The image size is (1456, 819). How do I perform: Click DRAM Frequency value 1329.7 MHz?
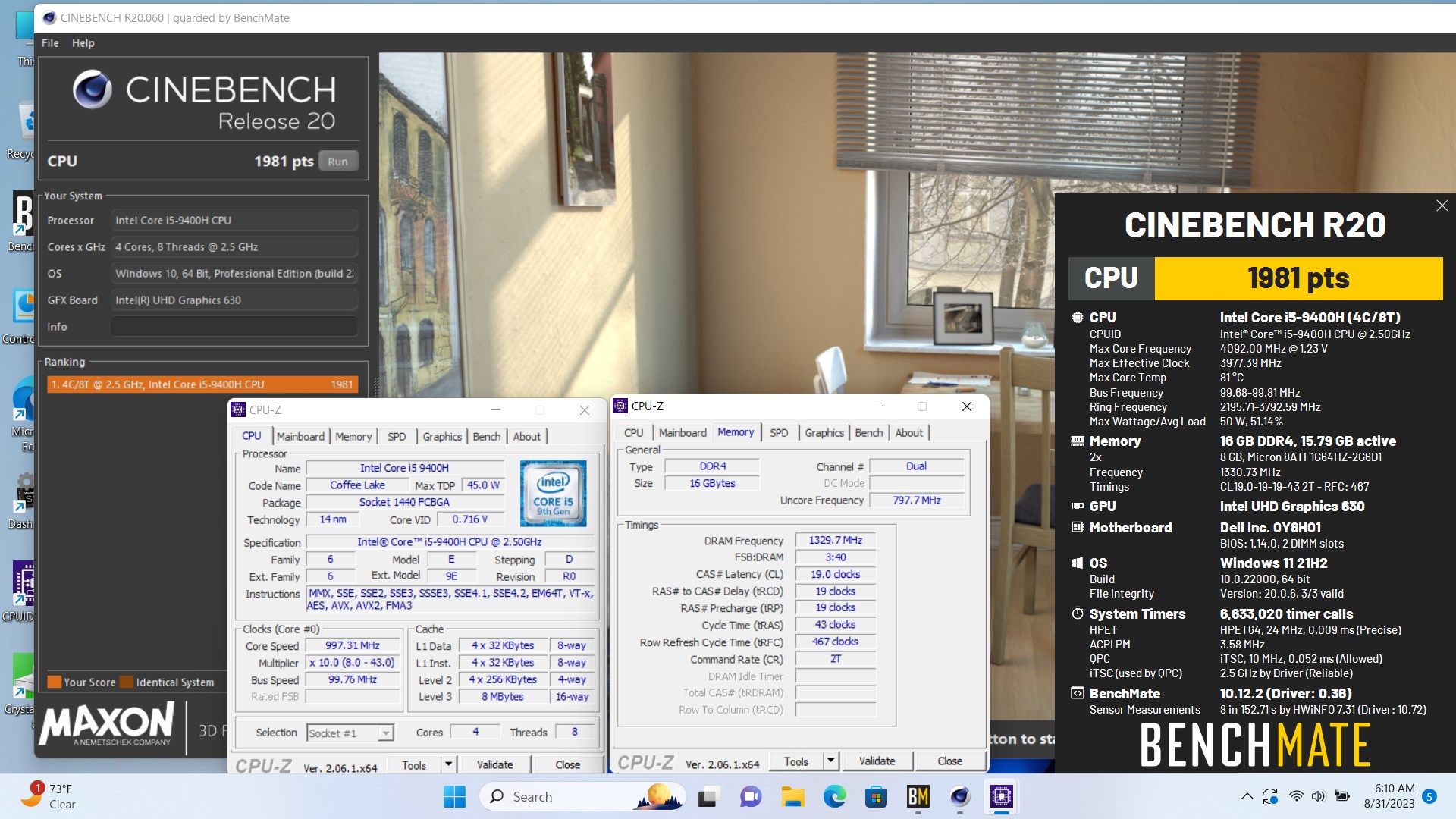click(835, 541)
